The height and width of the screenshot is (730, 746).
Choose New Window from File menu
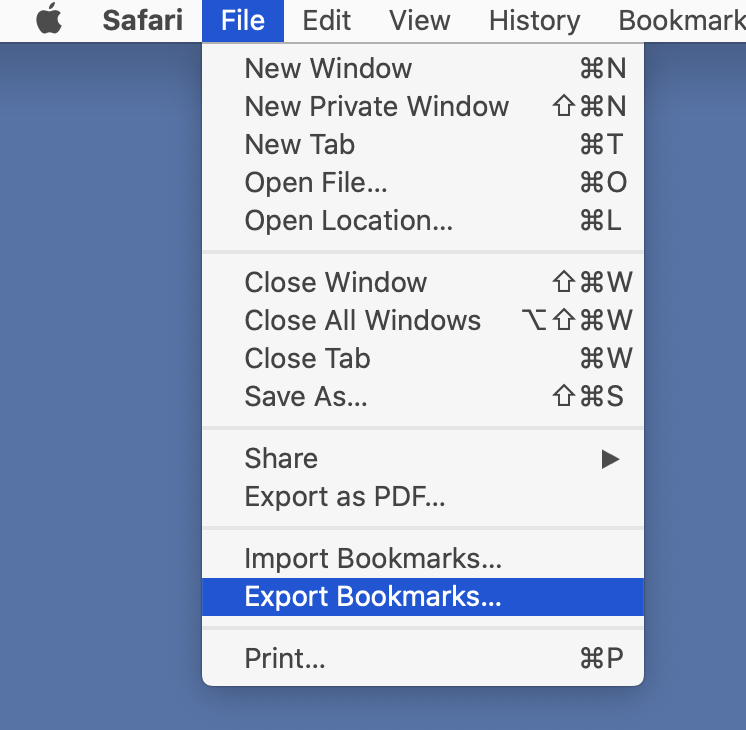tap(328, 68)
